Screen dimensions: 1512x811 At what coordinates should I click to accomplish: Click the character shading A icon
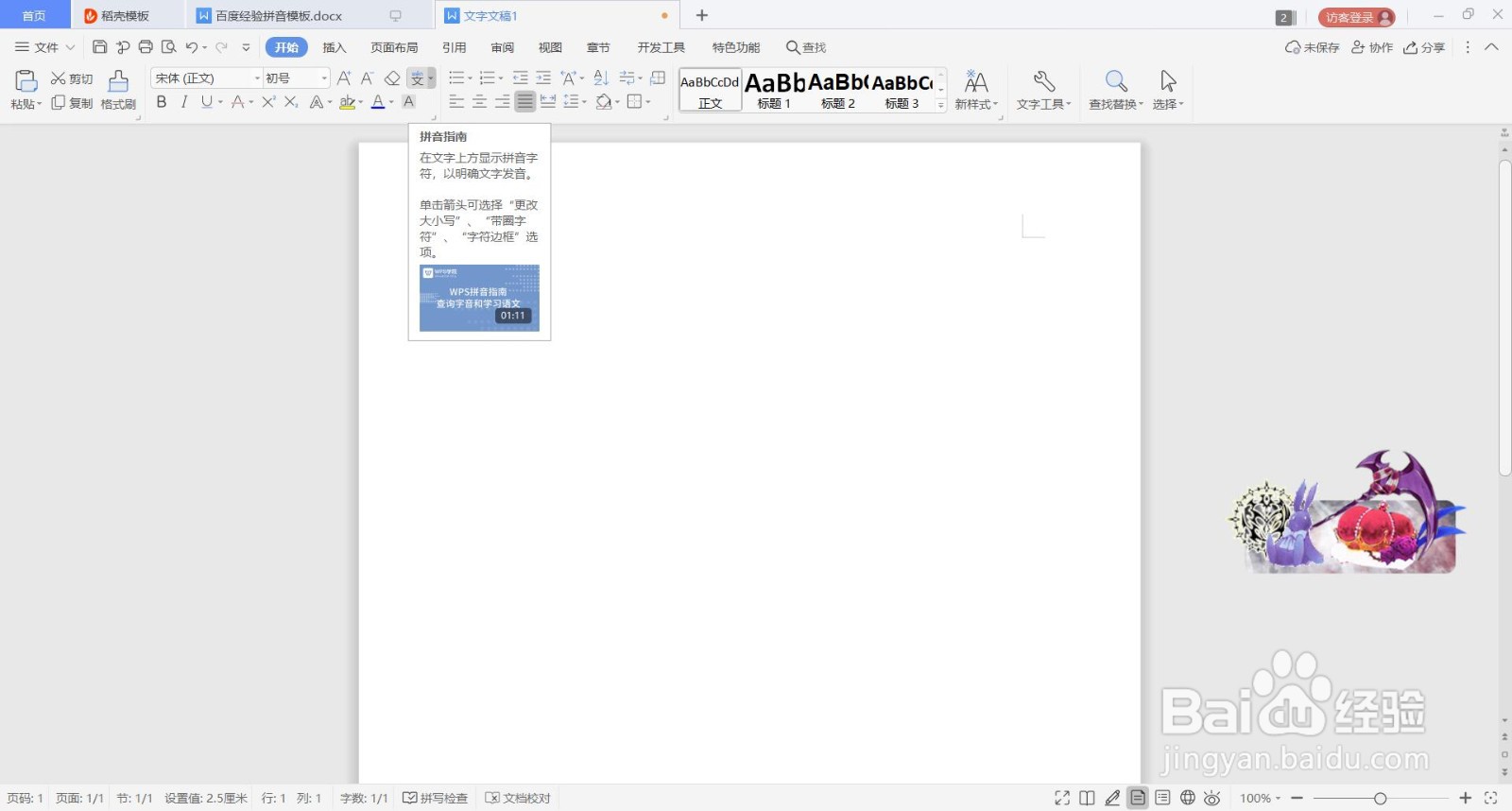pos(409,102)
